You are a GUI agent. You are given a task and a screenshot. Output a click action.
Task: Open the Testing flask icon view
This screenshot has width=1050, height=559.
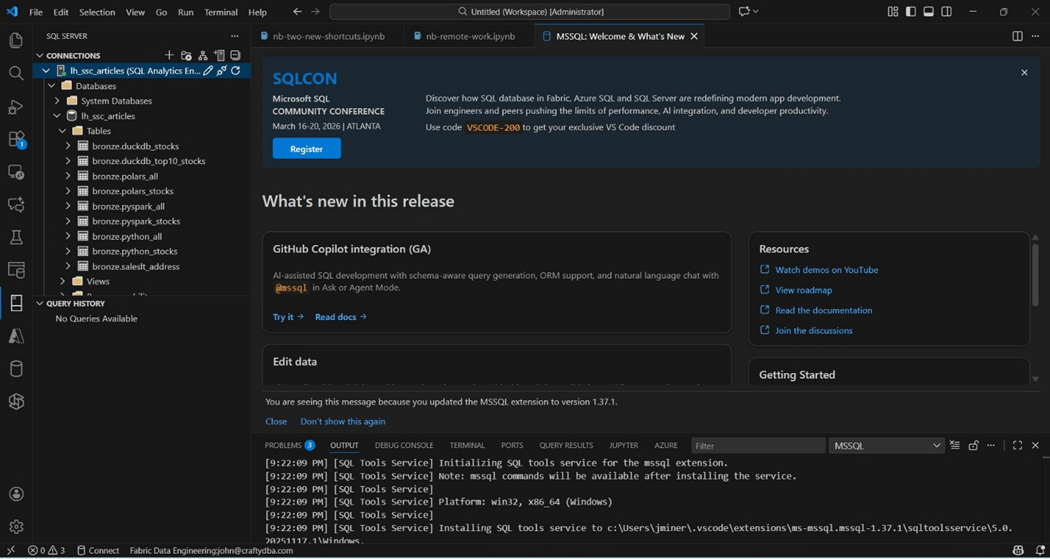click(x=16, y=238)
